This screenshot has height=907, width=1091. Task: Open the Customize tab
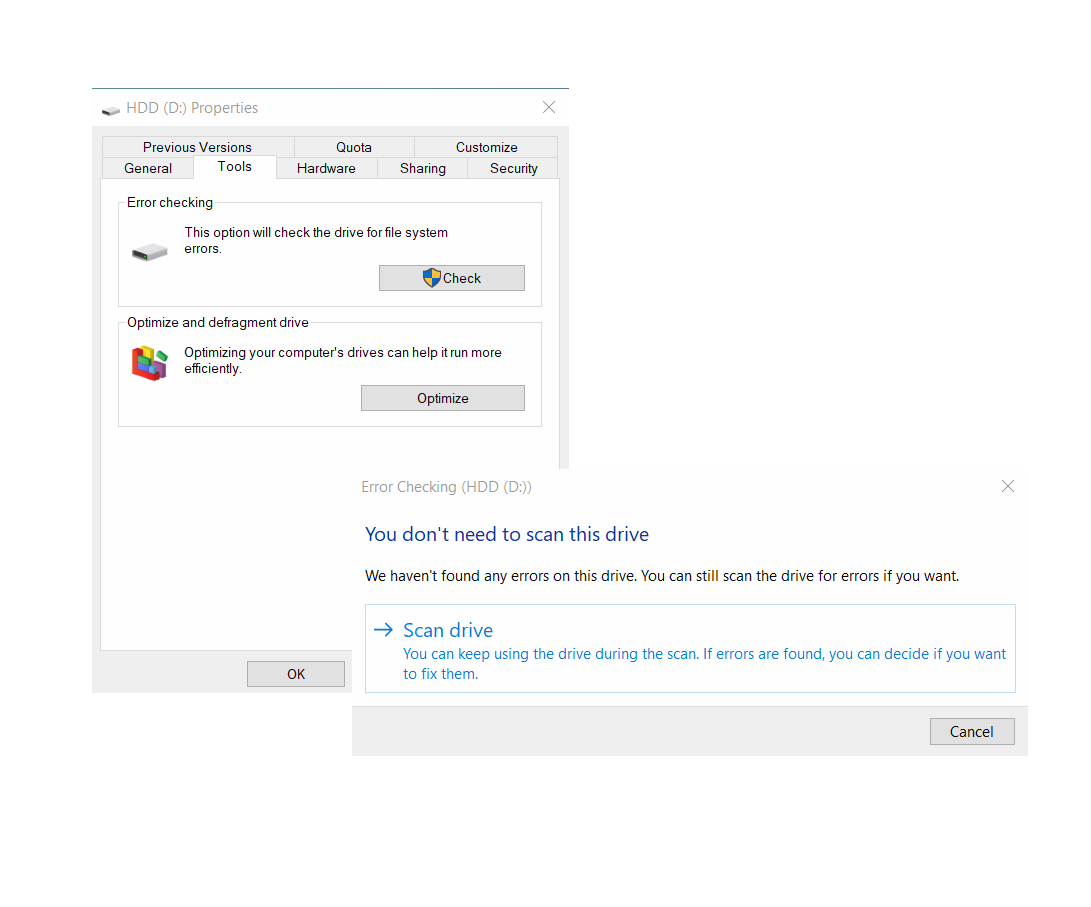[486, 147]
